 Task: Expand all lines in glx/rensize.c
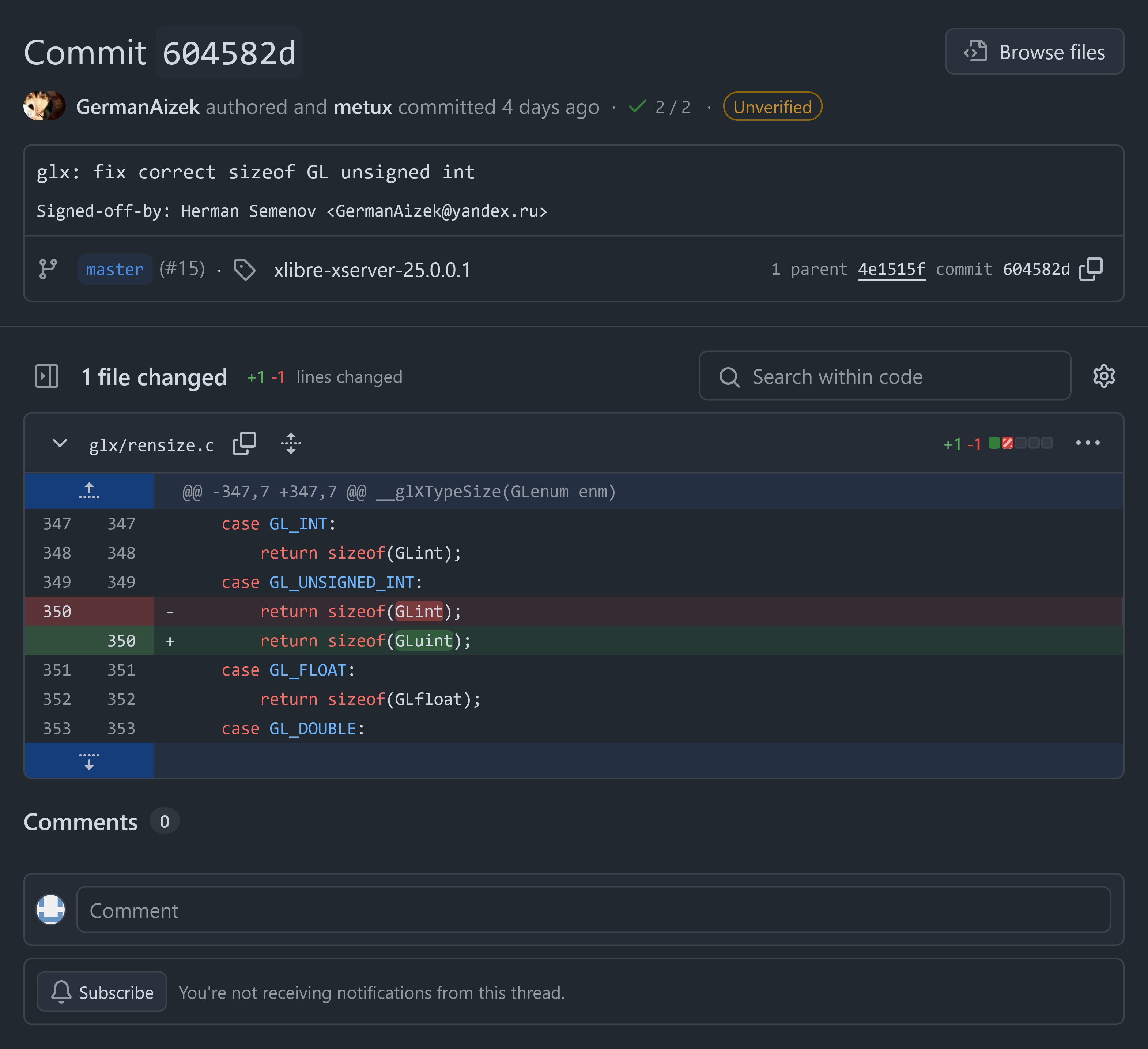click(291, 443)
